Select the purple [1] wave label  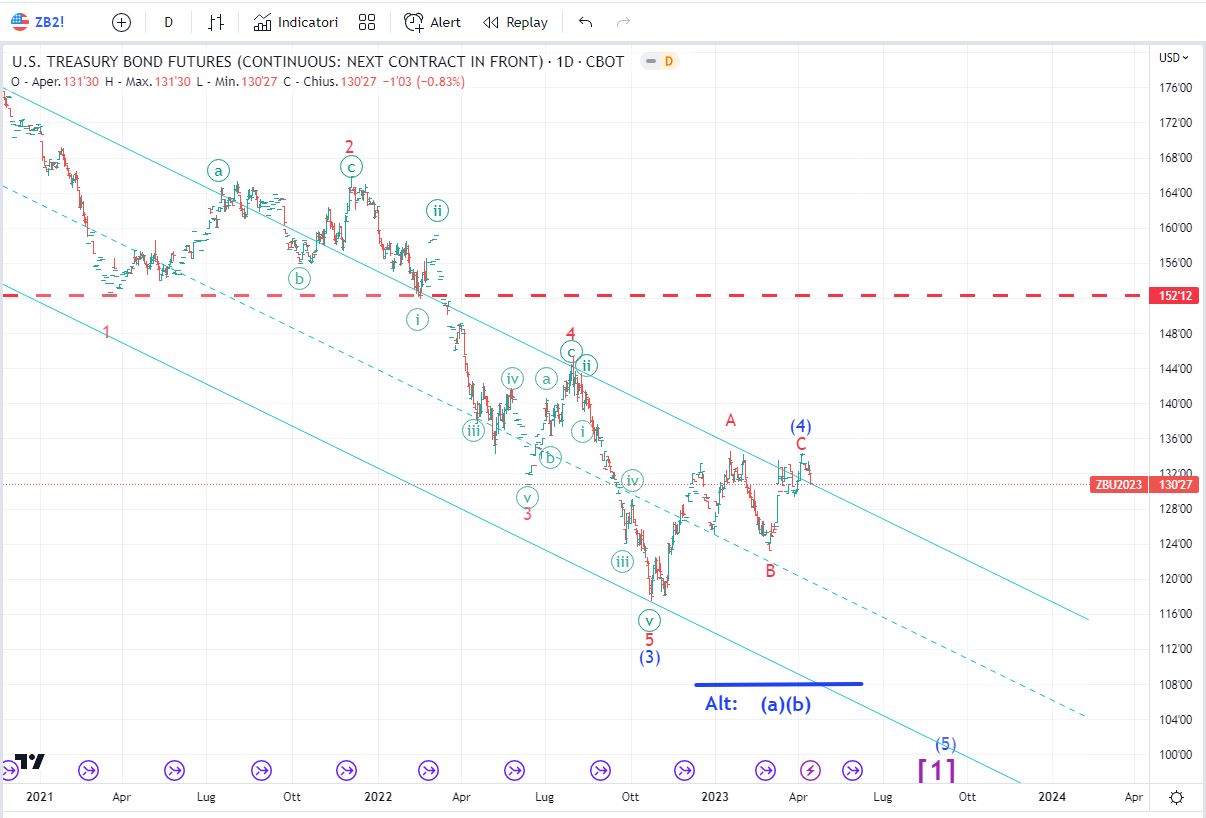pyautogui.click(x=936, y=769)
